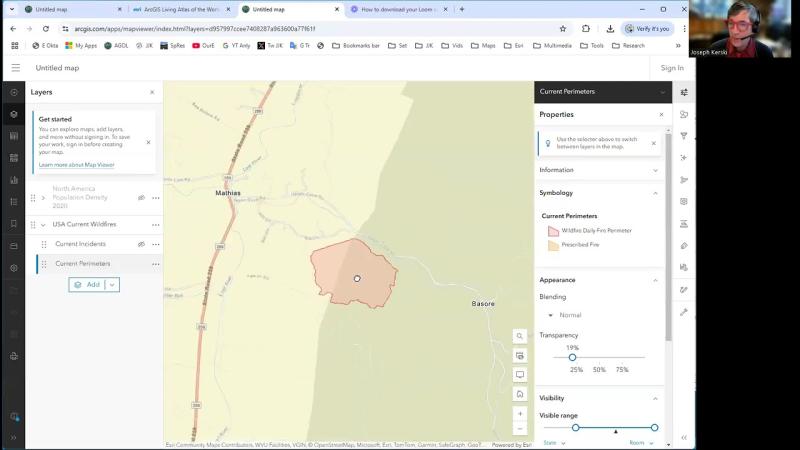This screenshot has height=450, width=800.
Task: Click the Wildfire Daily Fire Perimeter symbol swatch
Action: [553, 231]
